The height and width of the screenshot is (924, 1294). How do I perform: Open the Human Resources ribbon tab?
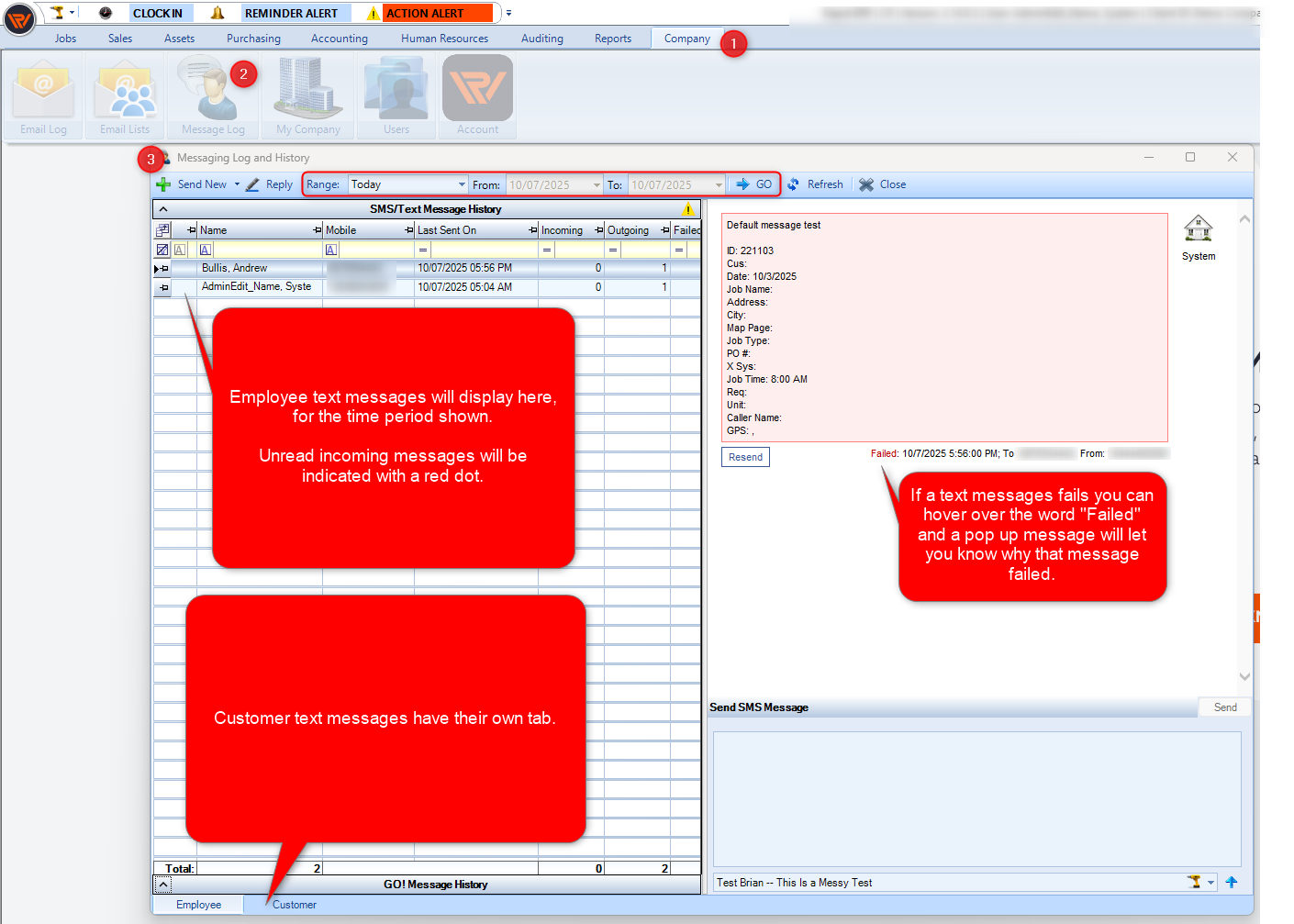pyautogui.click(x=444, y=39)
